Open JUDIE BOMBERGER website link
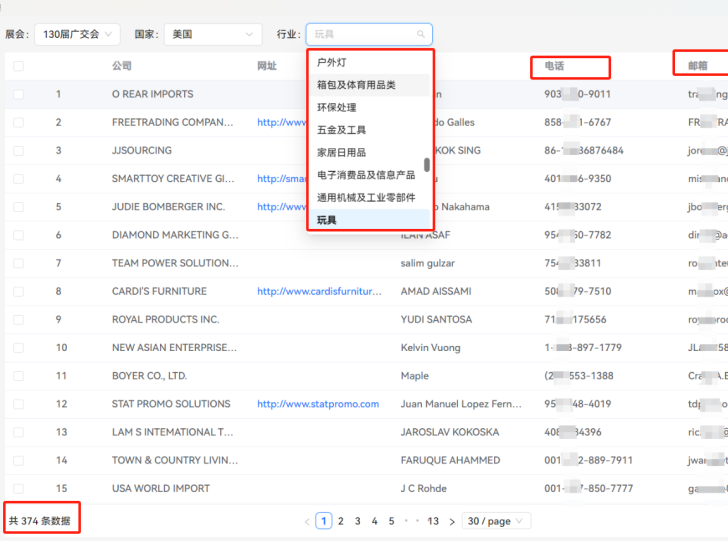 pos(282,207)
